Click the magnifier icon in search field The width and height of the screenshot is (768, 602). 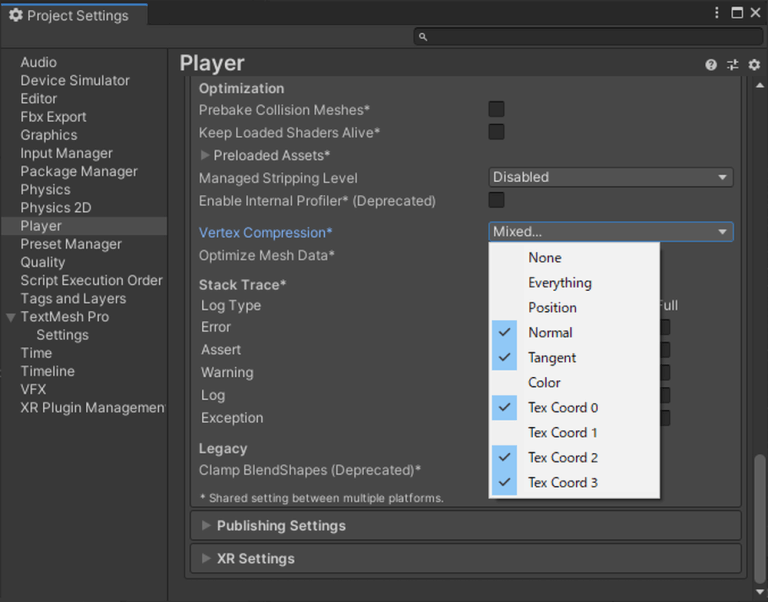click(423, 37)
